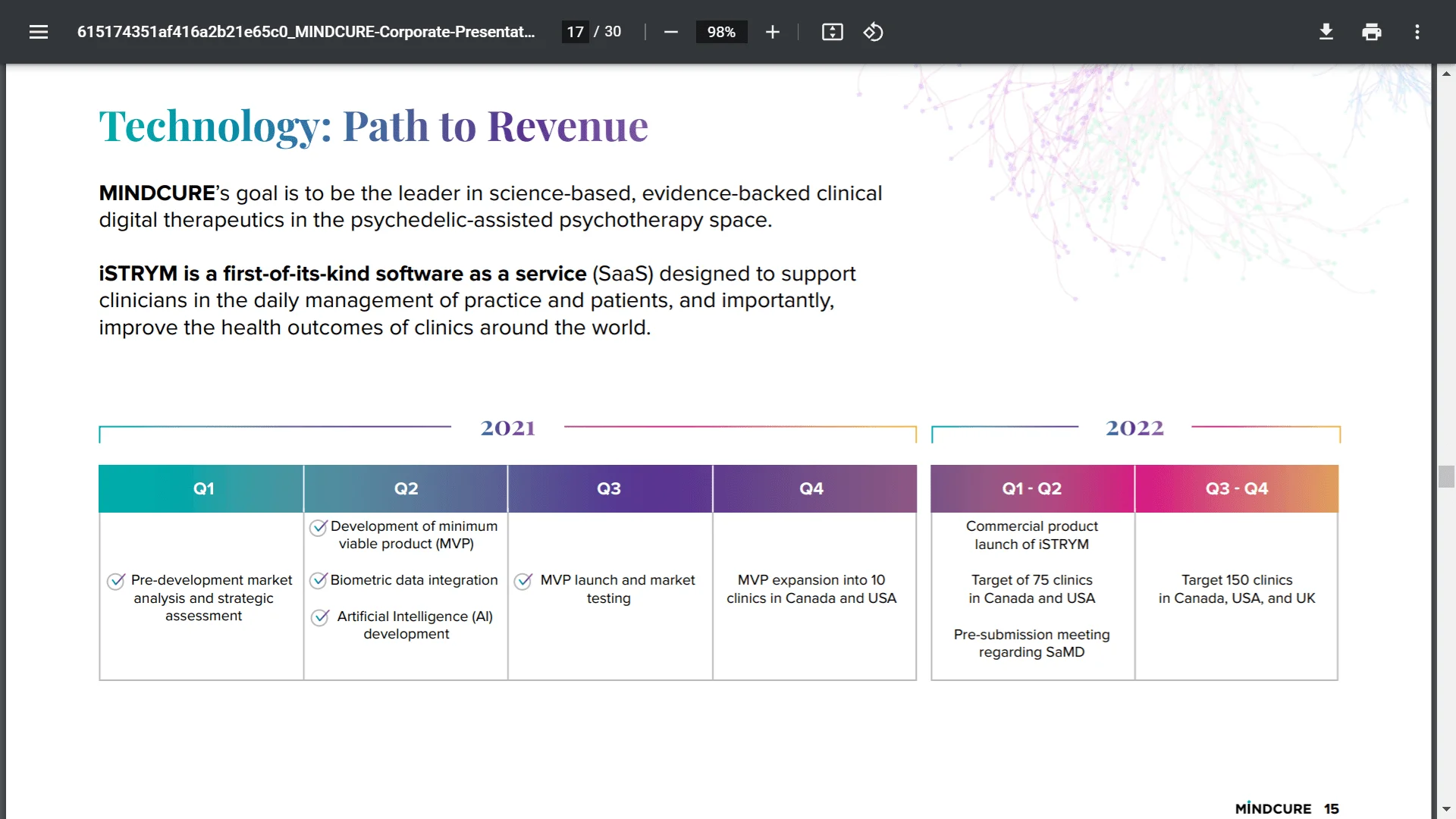Click the Q2 column header

click(406, 488)
